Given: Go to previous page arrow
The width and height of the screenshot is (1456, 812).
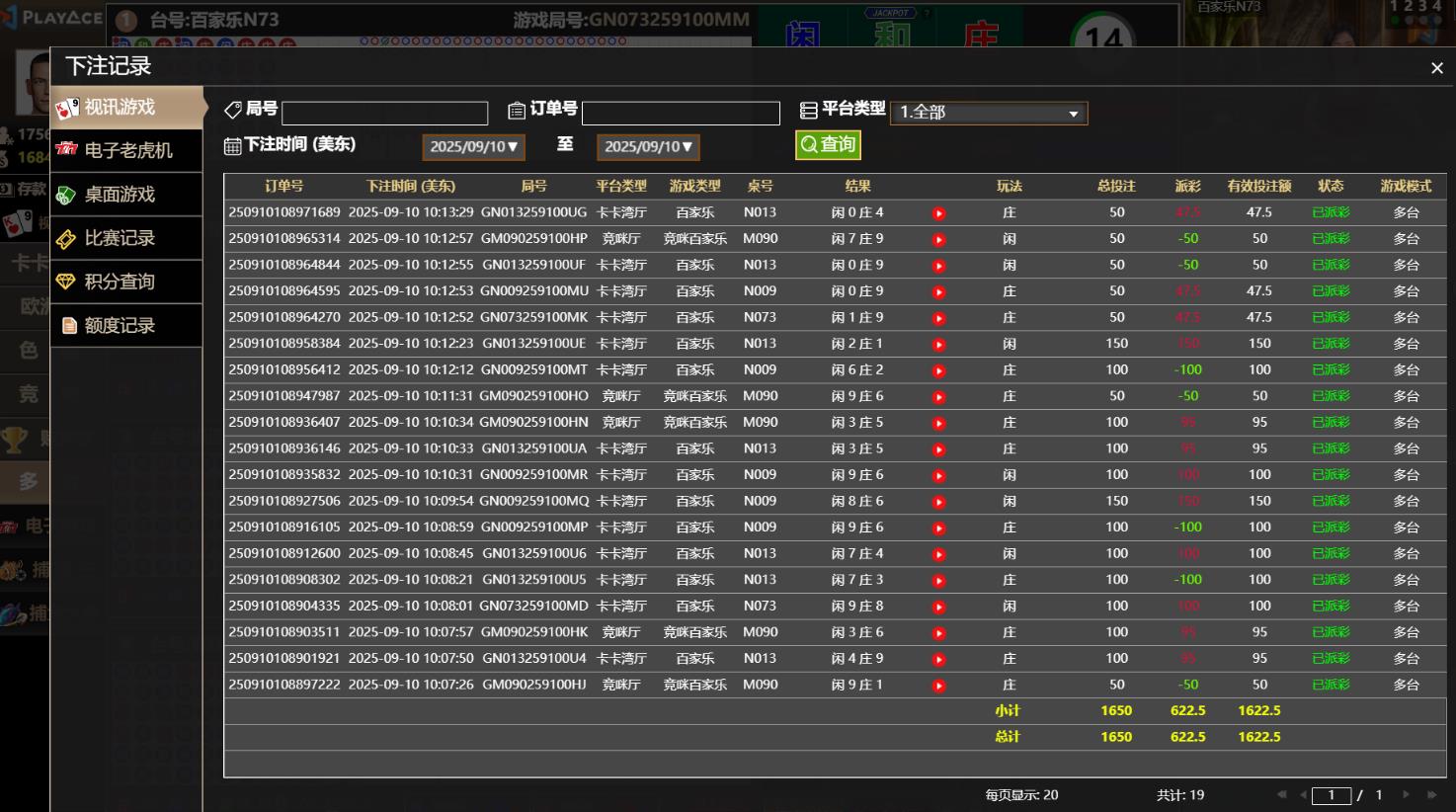Looking at the screenshot, I should (x=1304, y=794).
